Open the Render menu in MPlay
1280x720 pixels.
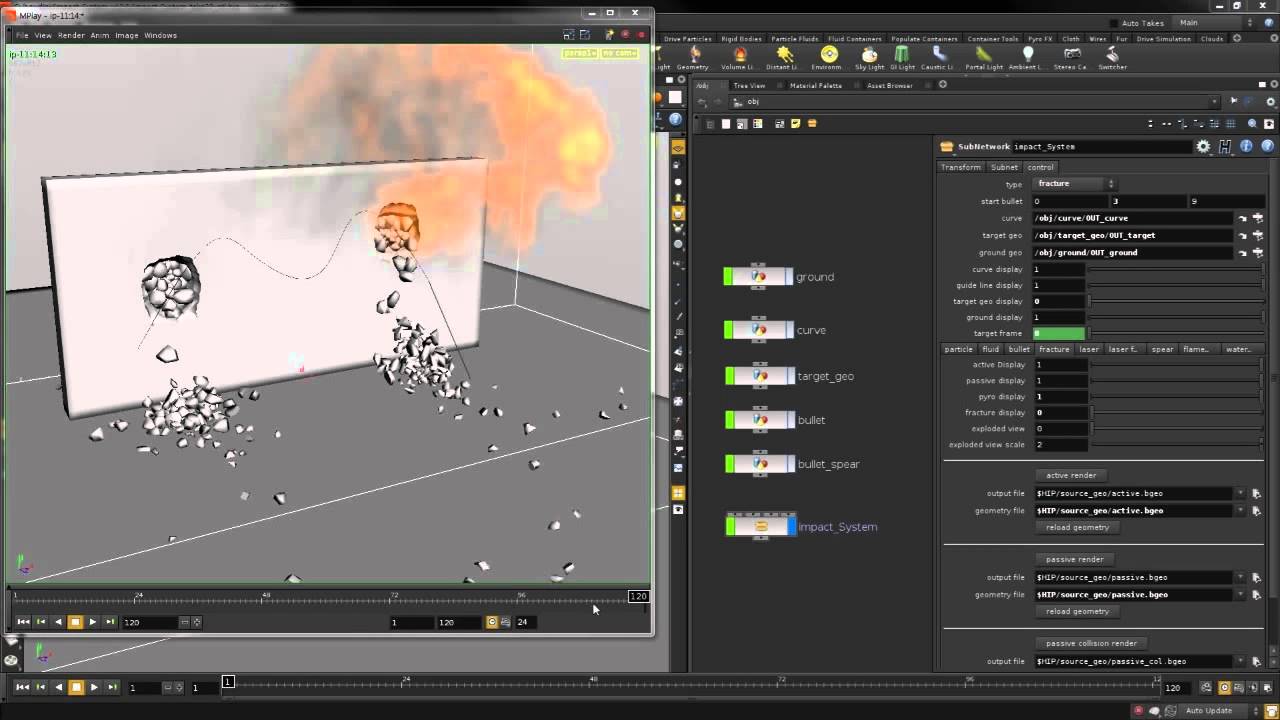point(71,35)
